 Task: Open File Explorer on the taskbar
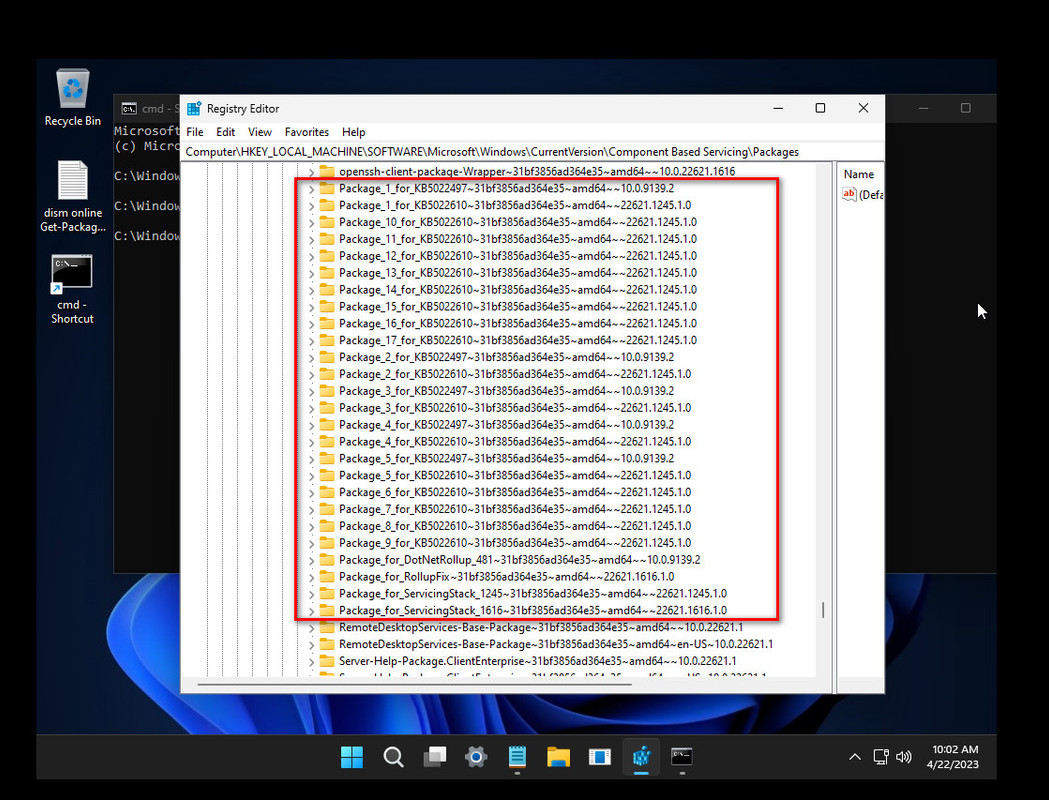[x=558, y=757]
